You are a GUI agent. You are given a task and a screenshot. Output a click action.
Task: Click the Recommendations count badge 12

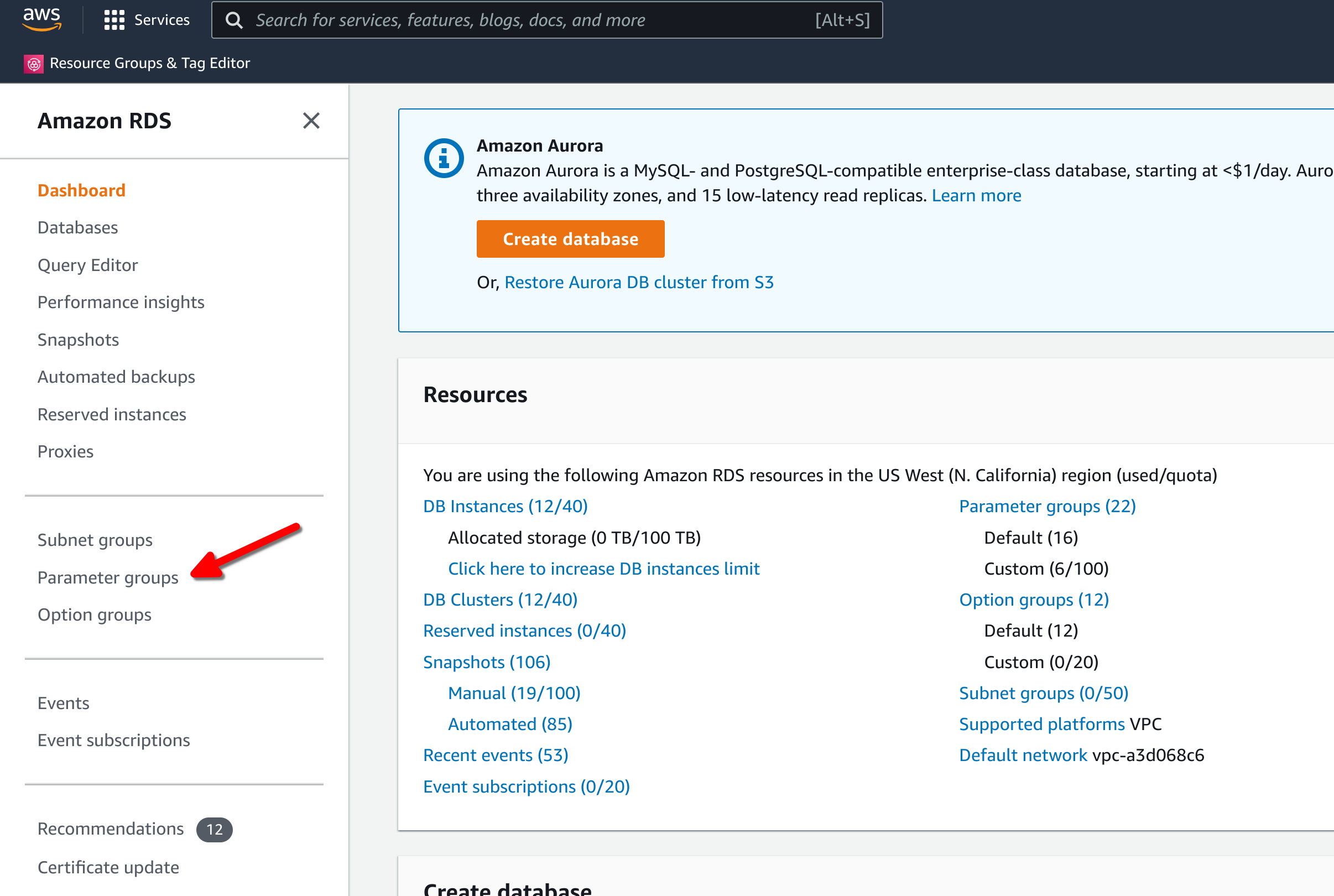[x=214, y=829]
